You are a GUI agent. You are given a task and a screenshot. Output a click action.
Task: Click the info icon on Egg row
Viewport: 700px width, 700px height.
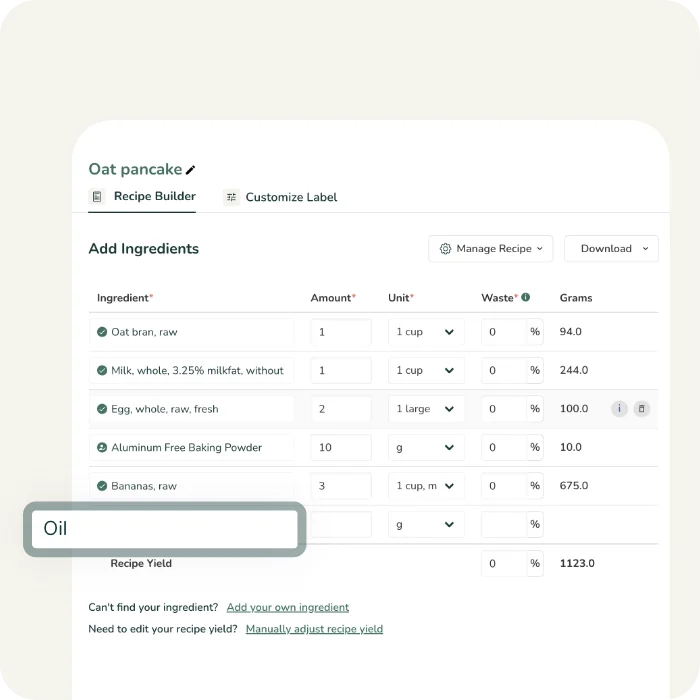click(619, 409)
